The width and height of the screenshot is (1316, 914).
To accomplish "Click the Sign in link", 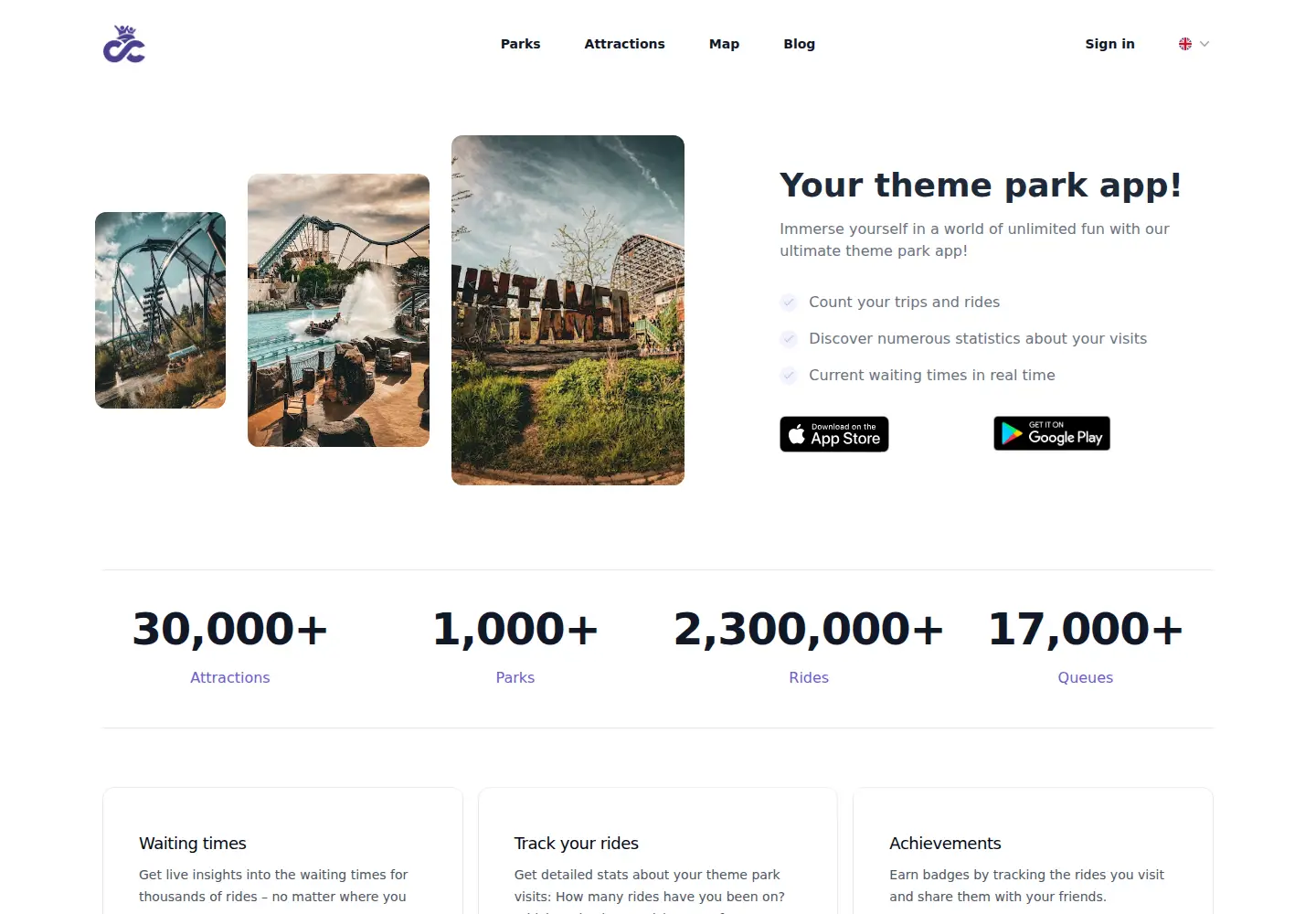I will click(x=1109, y=44).
